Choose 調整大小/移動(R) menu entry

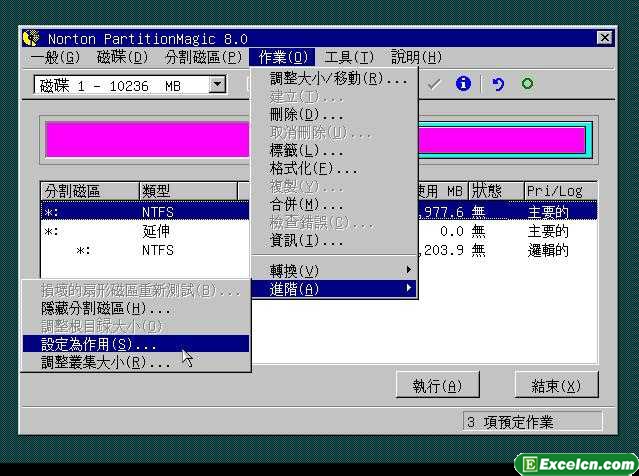334,79
